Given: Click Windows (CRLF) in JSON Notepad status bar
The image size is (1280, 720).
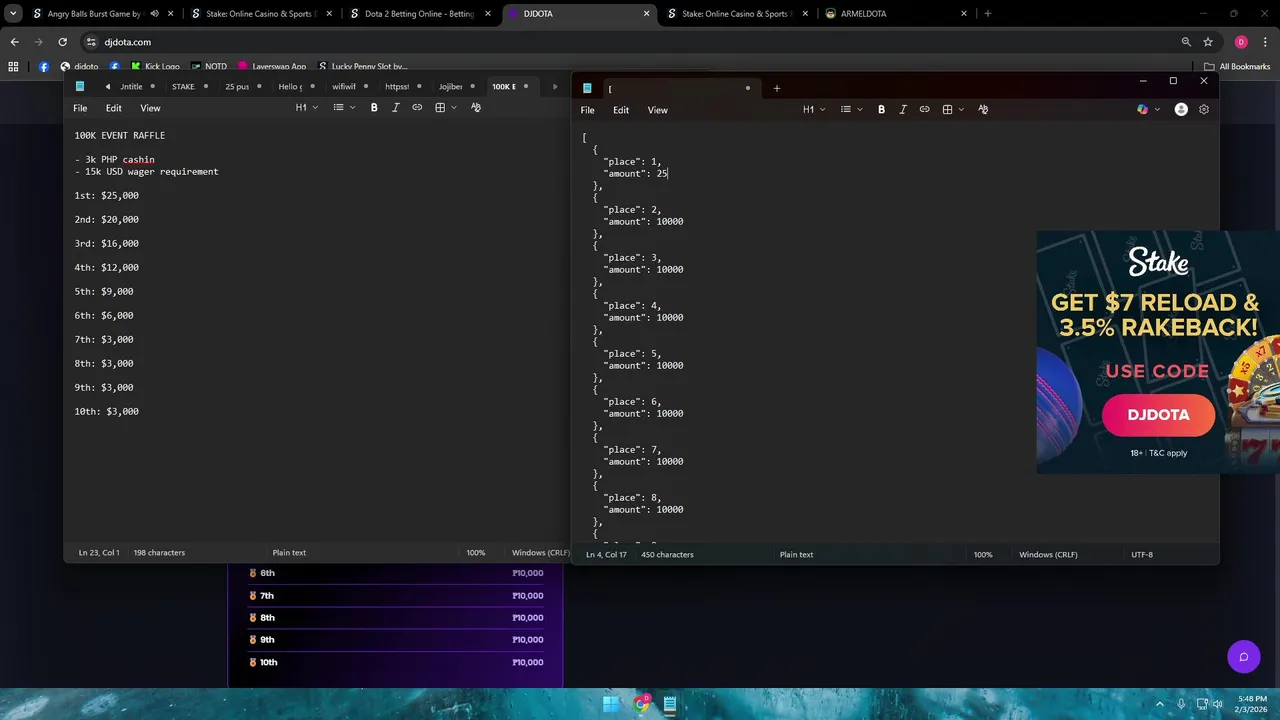Looking at the screenshot, I should [x=1048, y=554].
